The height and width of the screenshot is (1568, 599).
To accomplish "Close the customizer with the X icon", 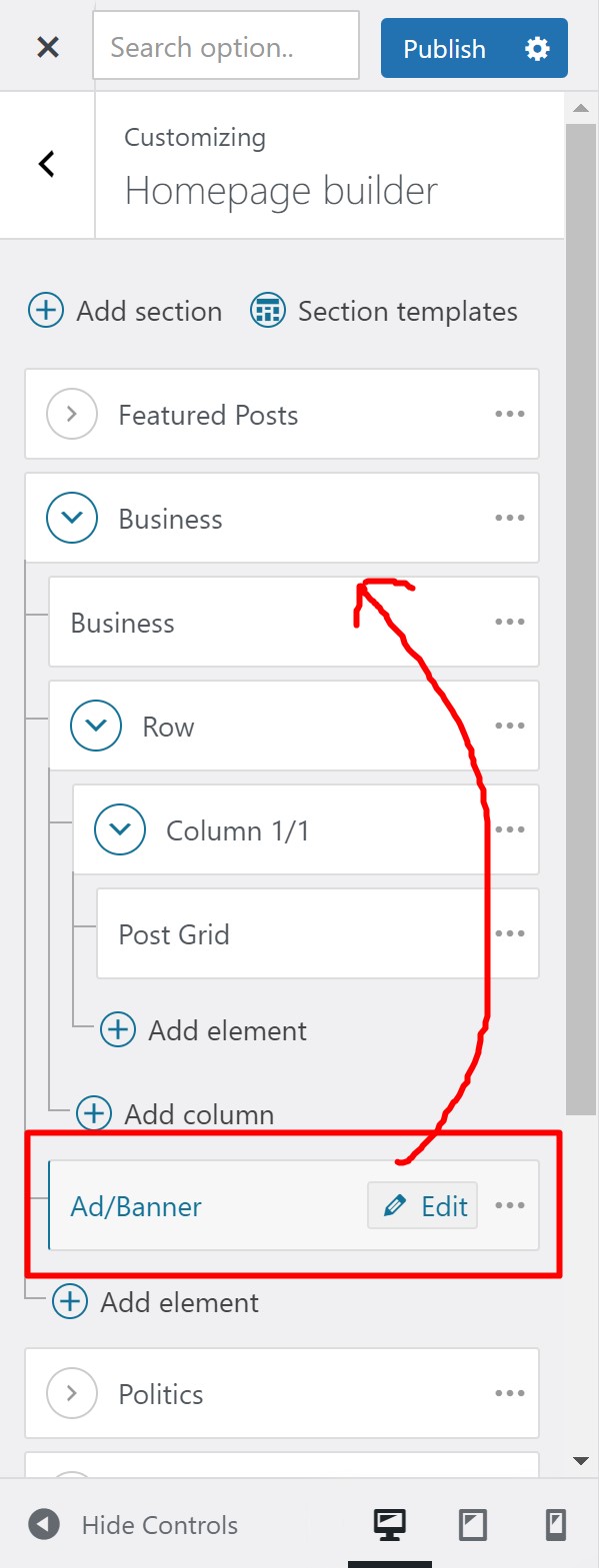I will (x=47, y=47).
